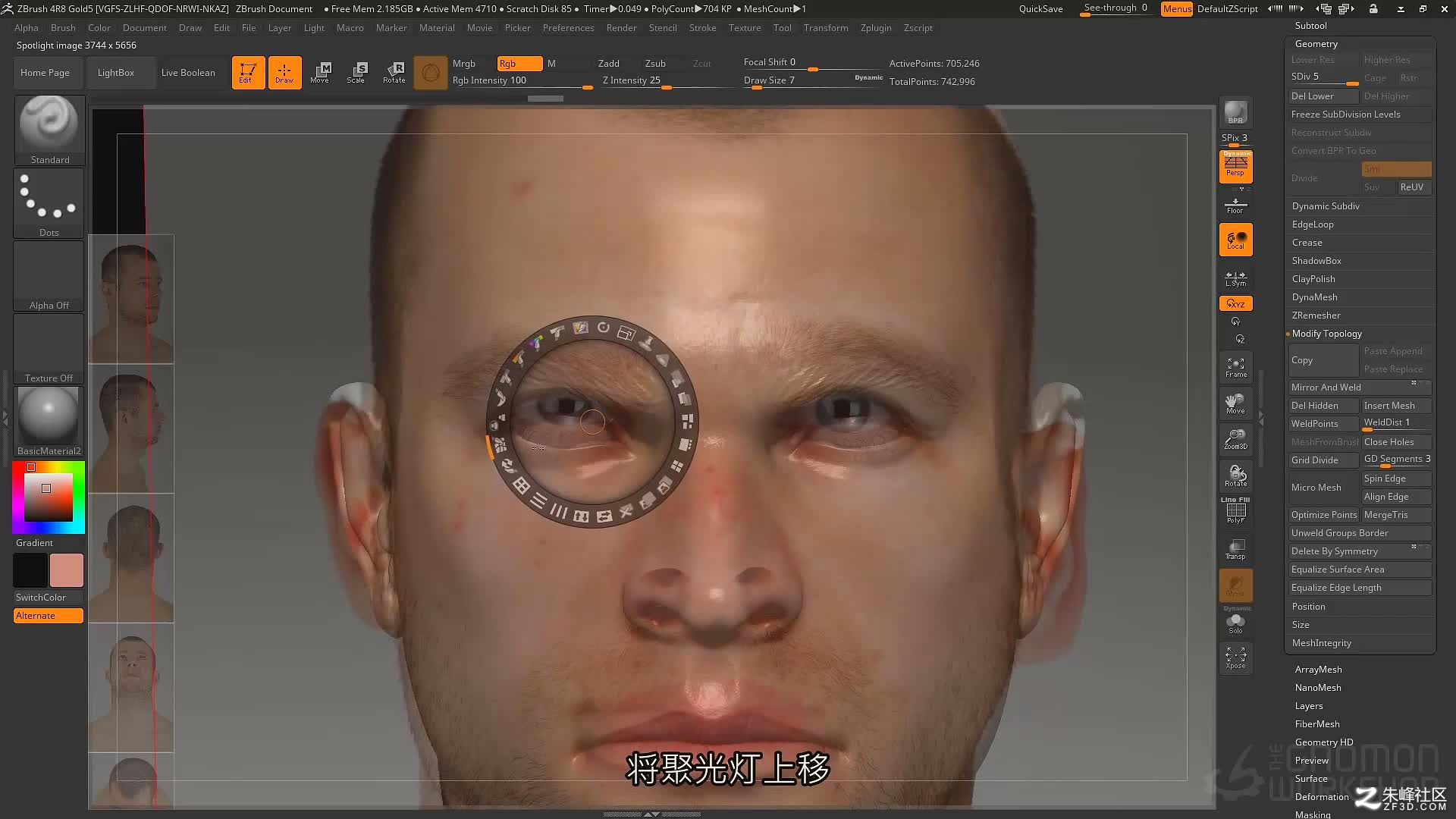Click the sphere gizmo icon in top shelf
This screenshot has height=819, width=1456.
(430, 73)
